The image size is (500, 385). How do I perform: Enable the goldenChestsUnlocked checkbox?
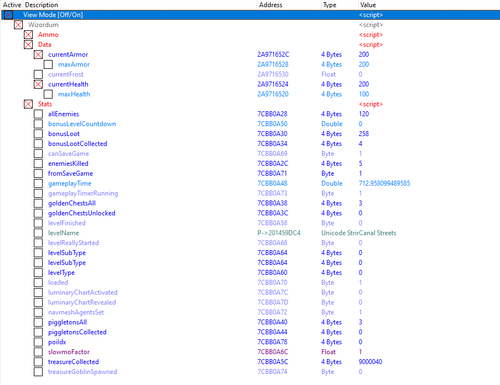pyautogui.click(x=38, y=213)
